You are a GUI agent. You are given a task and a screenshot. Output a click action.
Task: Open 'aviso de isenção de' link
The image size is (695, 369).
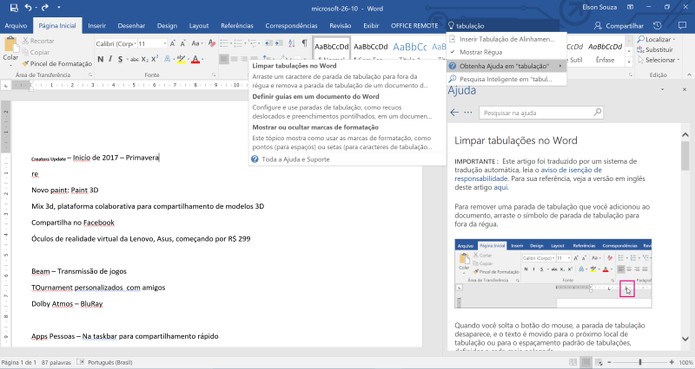click(x=571, y=170)
